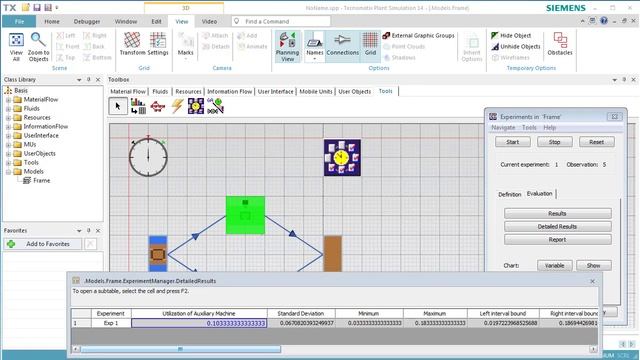The image size is (640, 360).
Task: Click Zoom to Objects magnifier
Action: click(38, 46)
